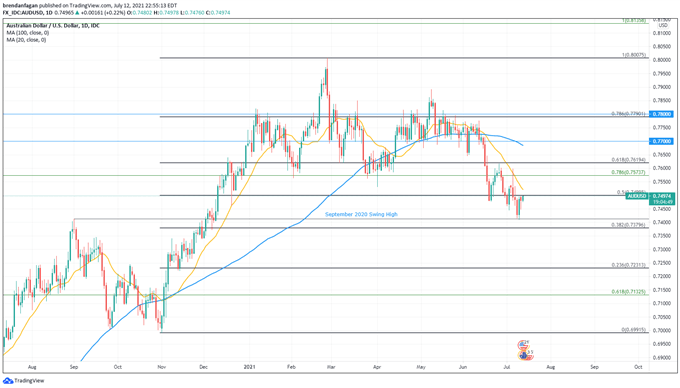Select the September 2020 Swing High text label

click(x=361, y=214)
